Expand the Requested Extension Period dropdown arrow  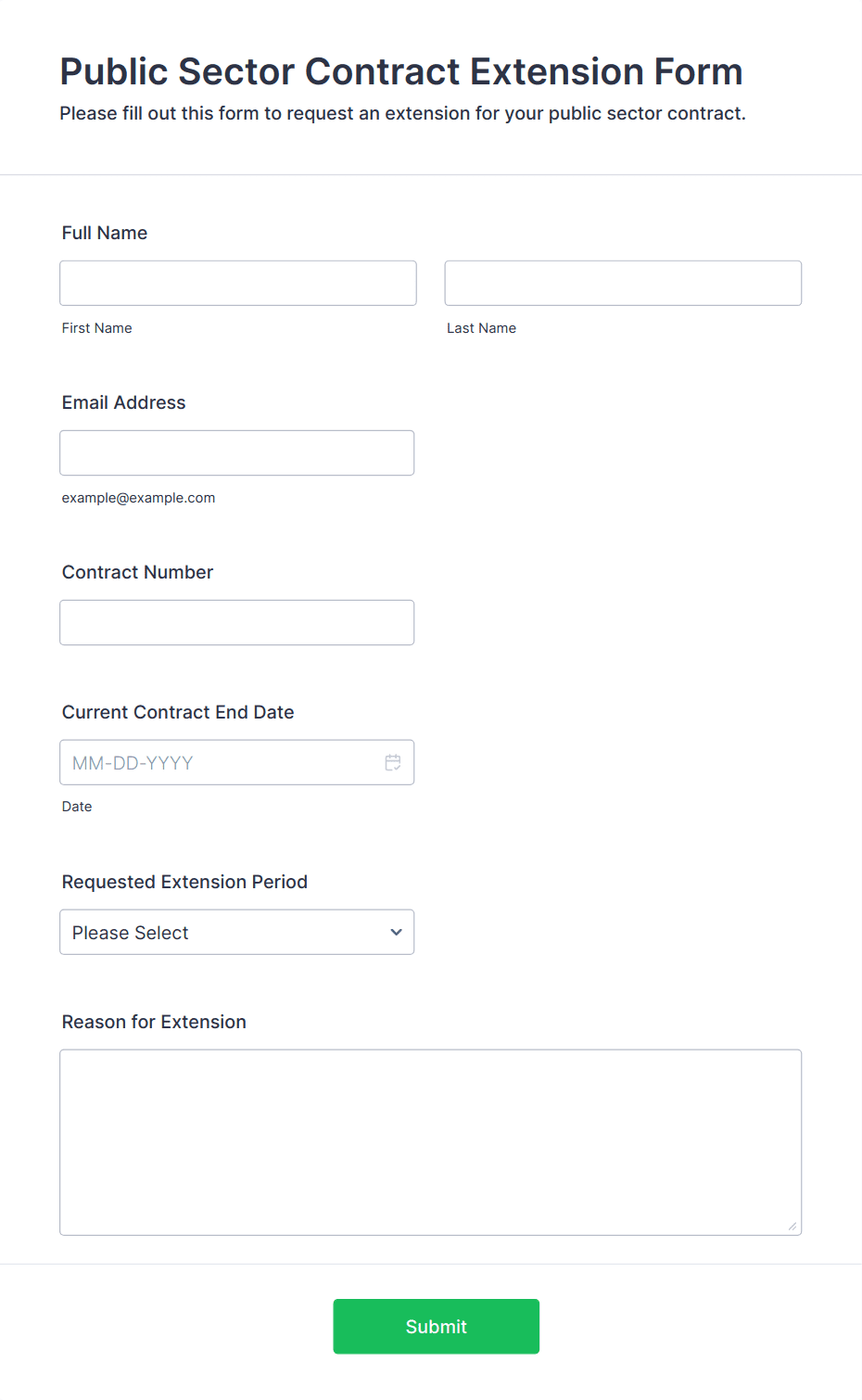pos(397,932)
